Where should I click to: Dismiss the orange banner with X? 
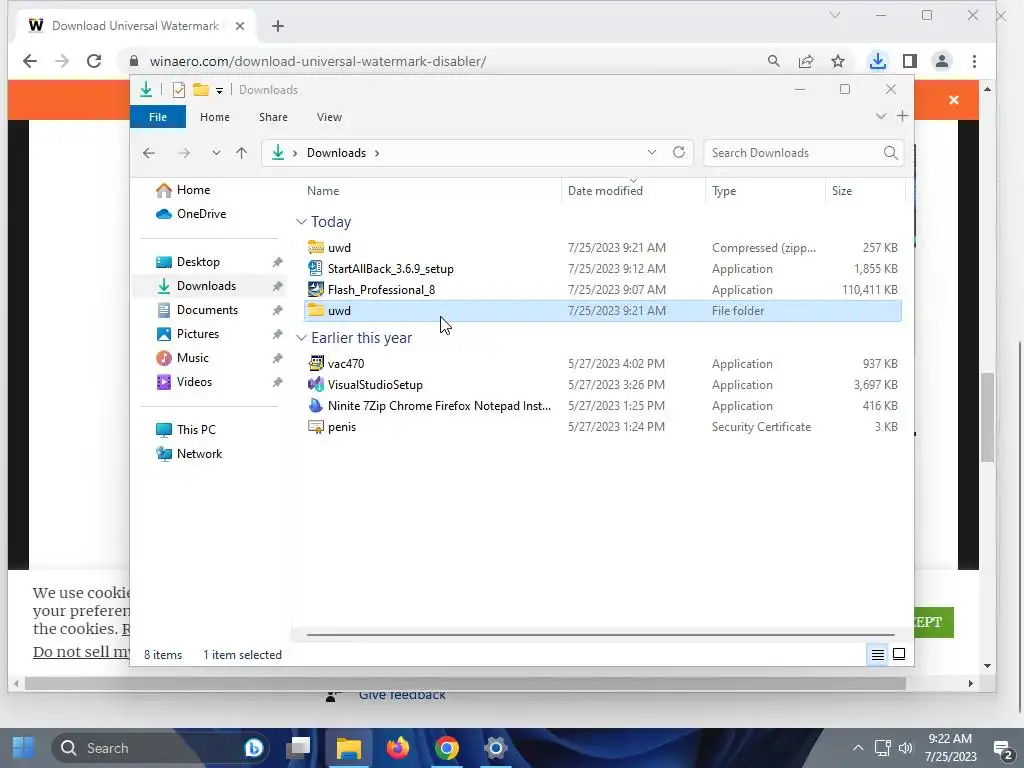tap(954, 100)
